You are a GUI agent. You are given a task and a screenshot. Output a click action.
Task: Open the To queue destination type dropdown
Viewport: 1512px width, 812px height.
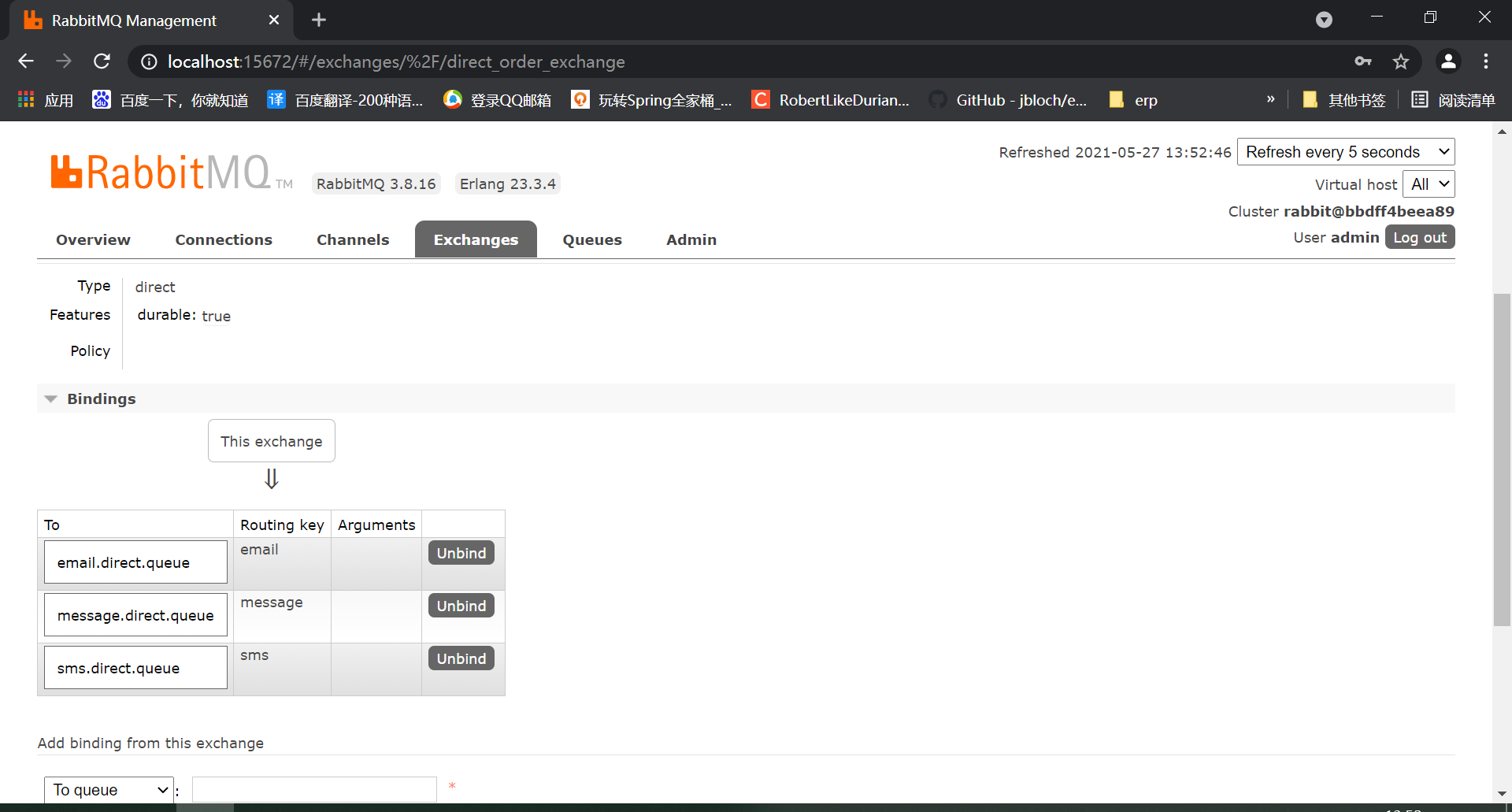(x=109, y=789)
